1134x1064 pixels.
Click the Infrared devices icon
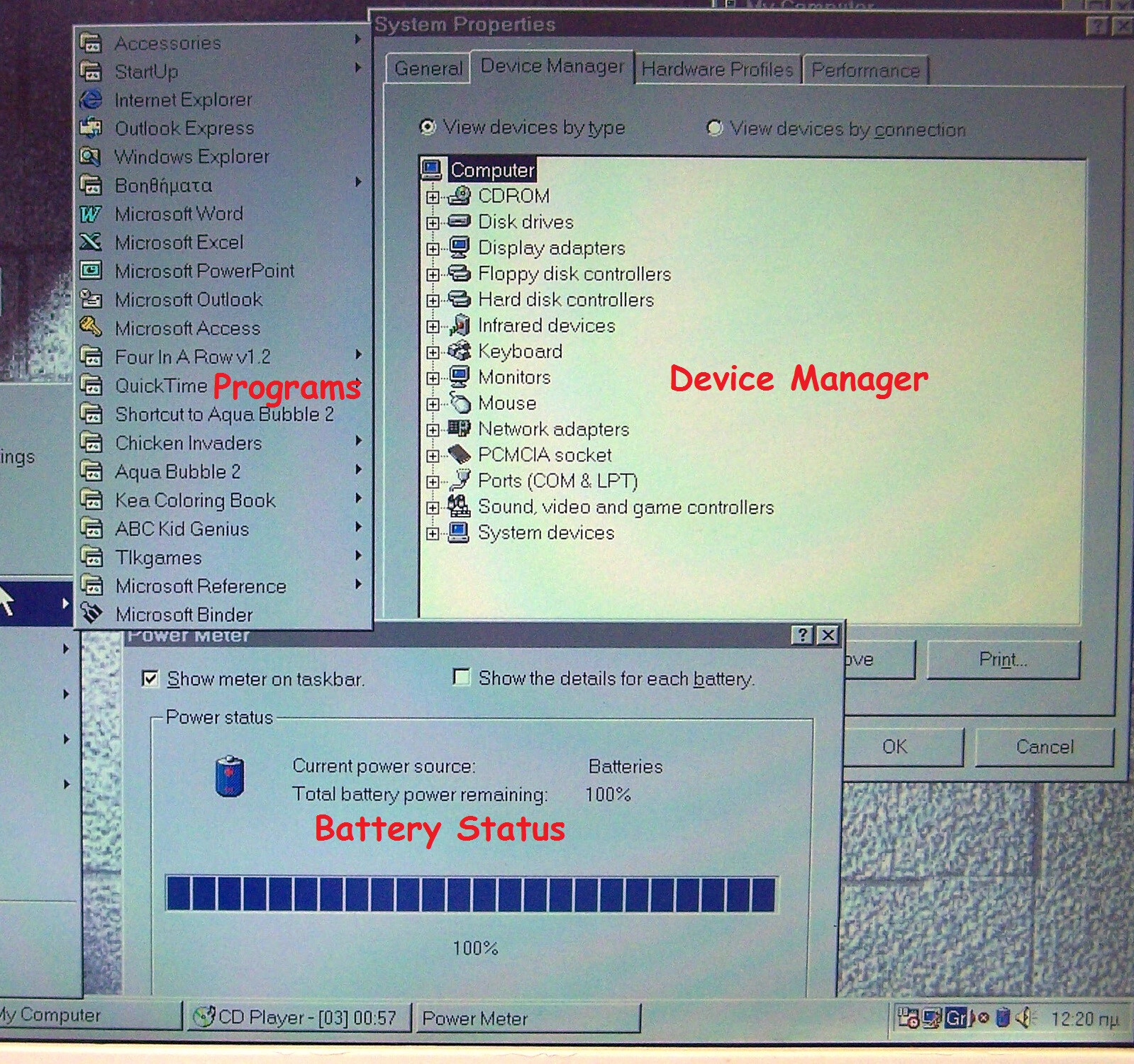(460, 325)
